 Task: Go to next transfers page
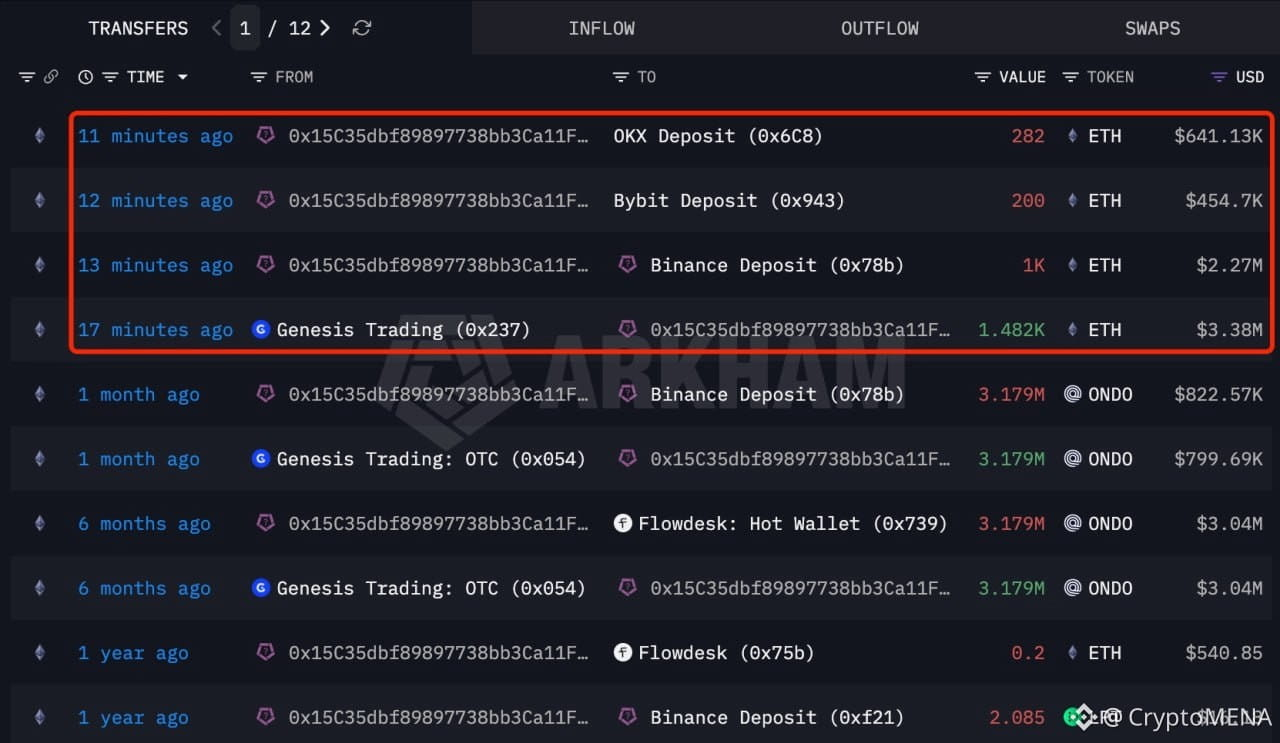tap(325, 28)
